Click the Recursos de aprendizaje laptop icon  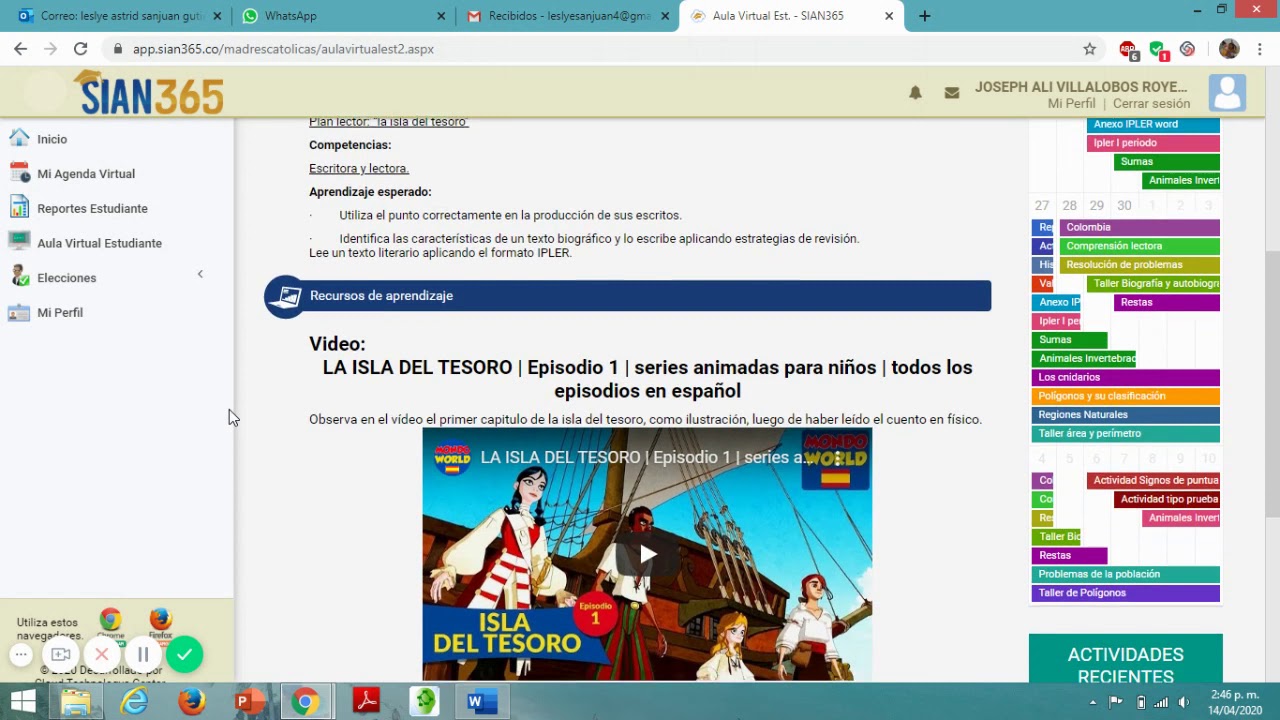coord(287,296)
